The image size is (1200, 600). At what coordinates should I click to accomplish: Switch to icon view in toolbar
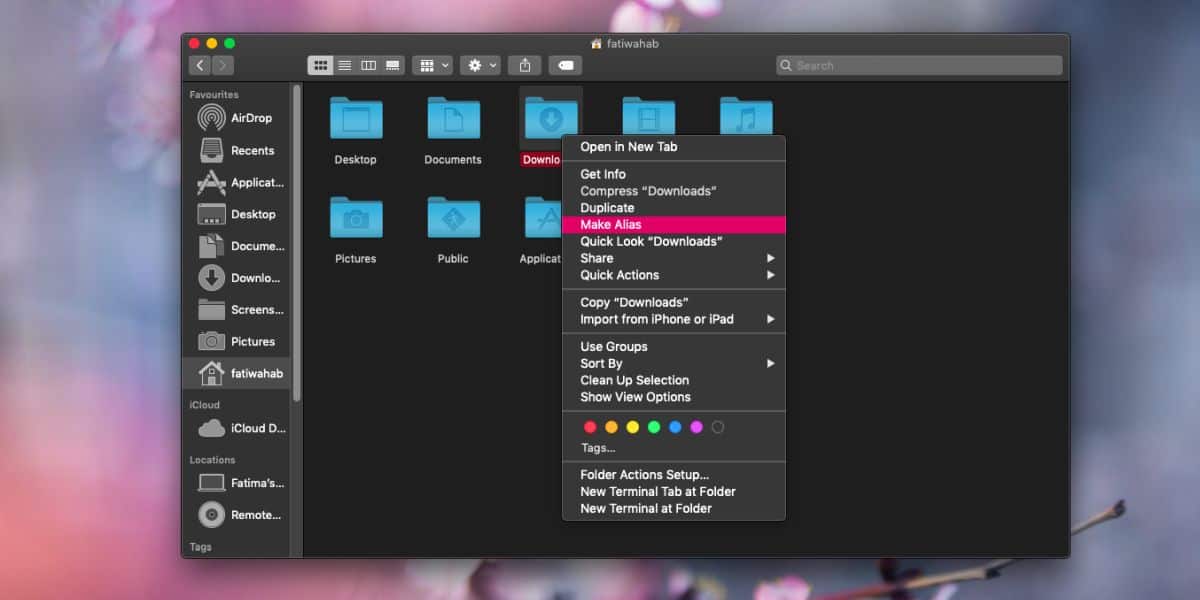coord(320,65)
